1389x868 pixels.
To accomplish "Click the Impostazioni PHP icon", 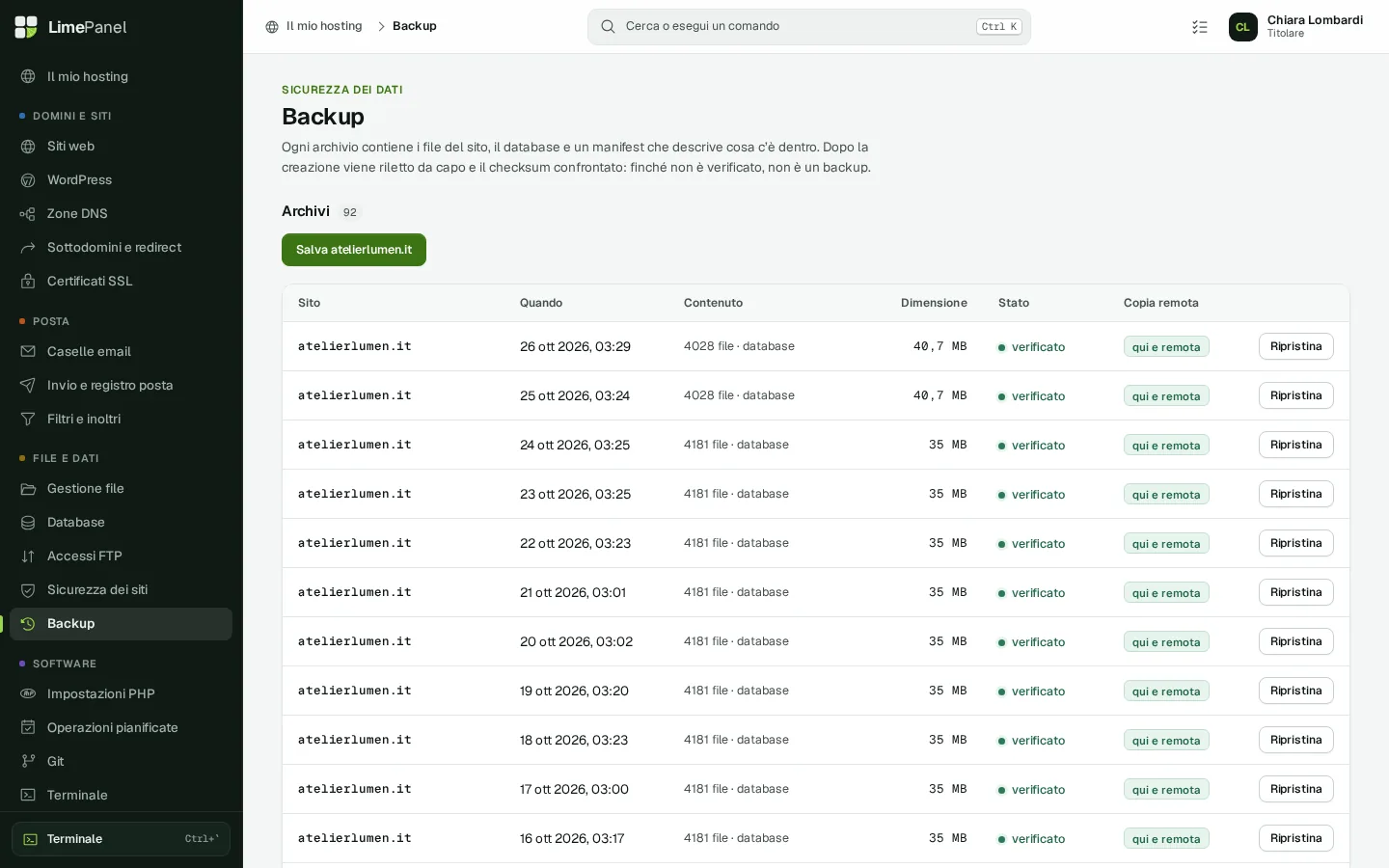I will tap(28, 694).
